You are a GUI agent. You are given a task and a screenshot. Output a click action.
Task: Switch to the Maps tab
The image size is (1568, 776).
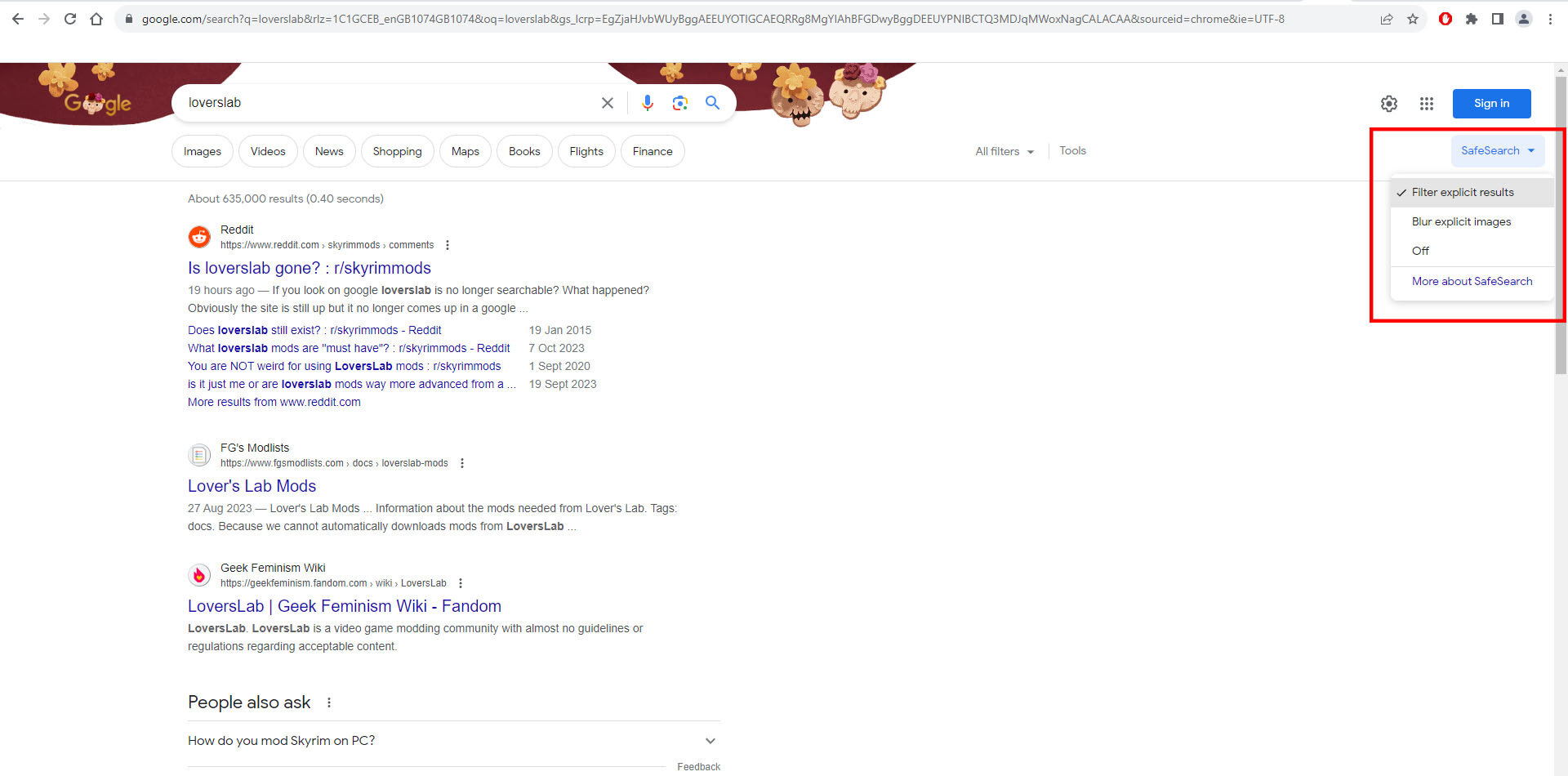click(x=465, y=151)
